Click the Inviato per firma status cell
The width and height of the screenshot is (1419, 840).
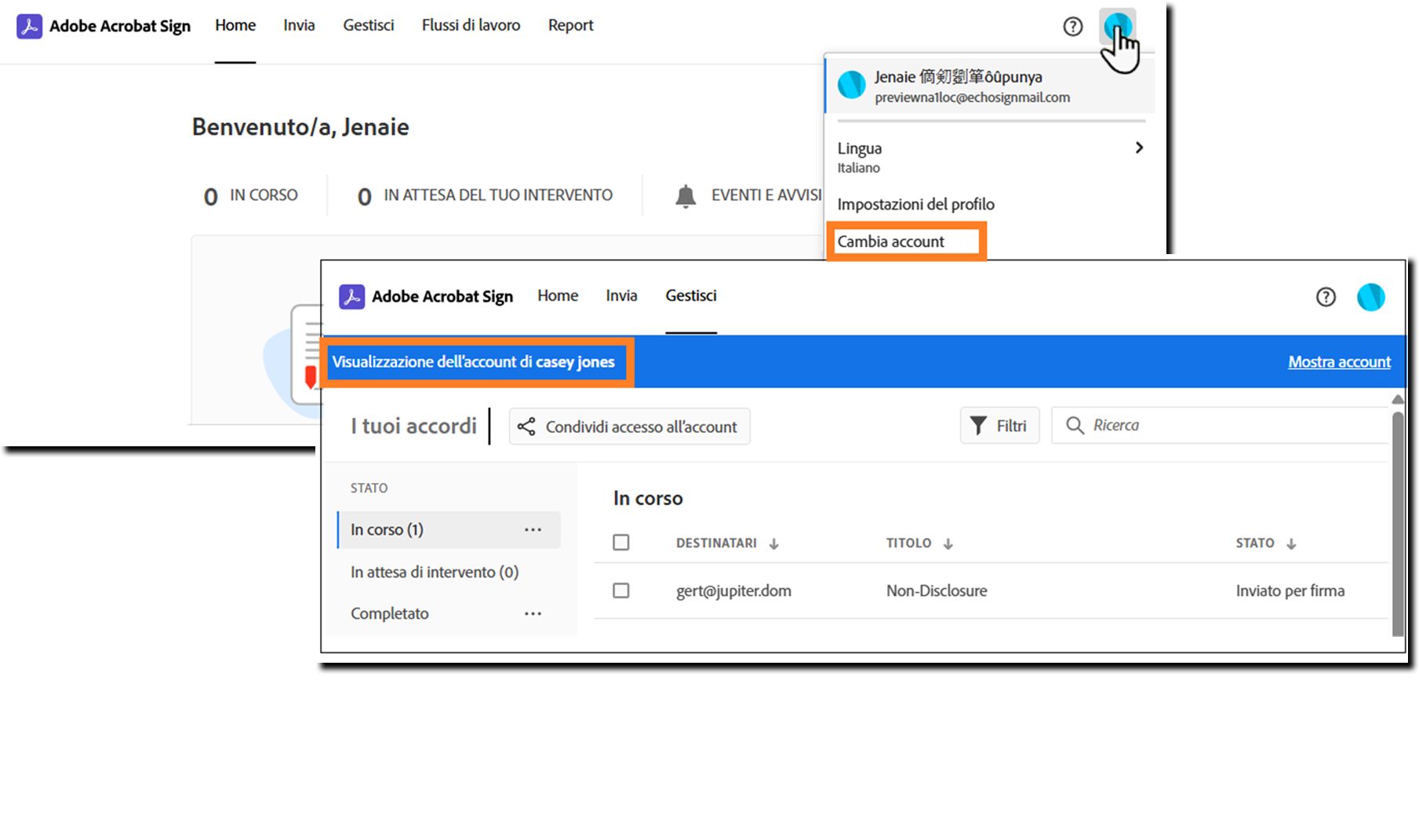[1290, 591]
